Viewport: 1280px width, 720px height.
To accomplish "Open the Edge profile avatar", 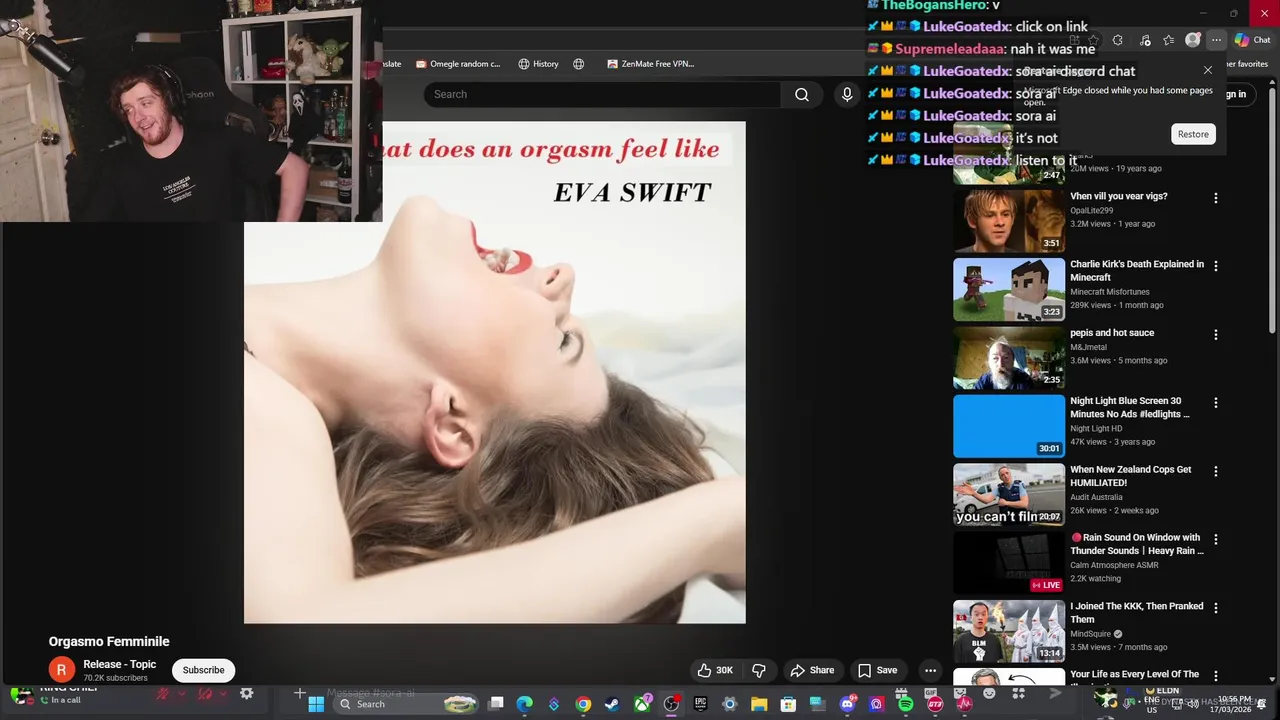I will click(1192, 40).
